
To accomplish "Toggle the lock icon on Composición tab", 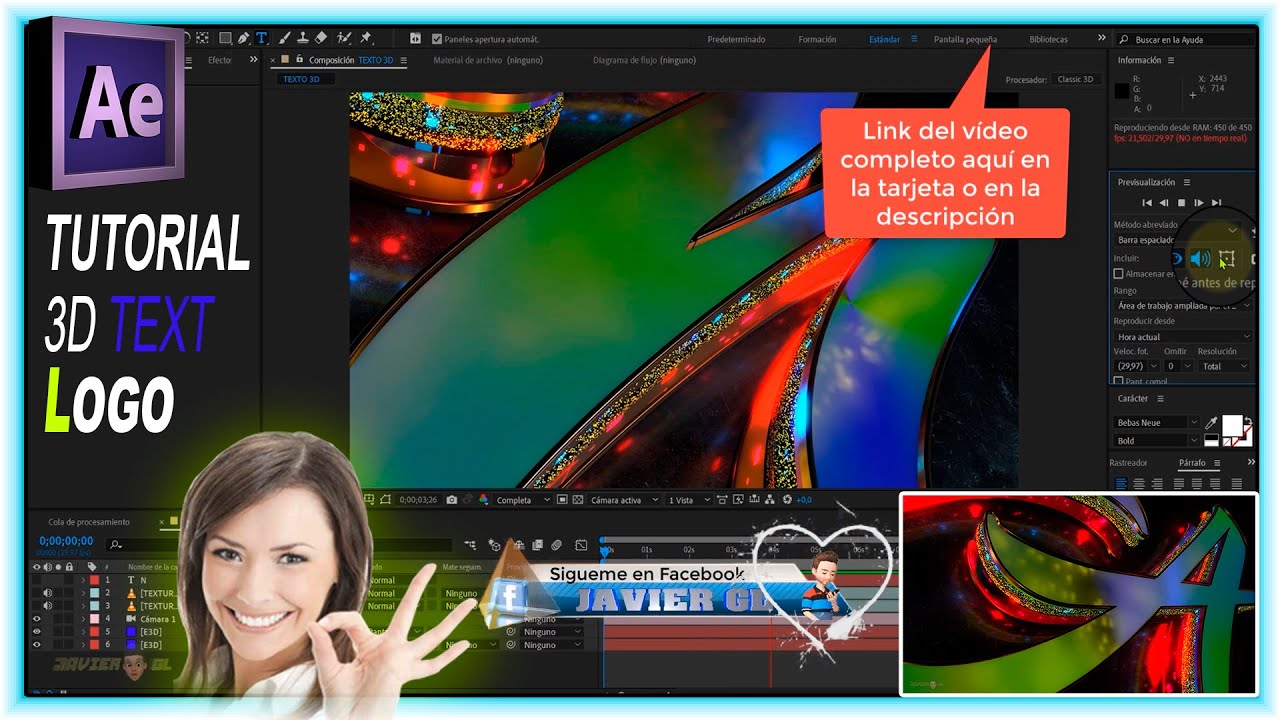I will (299, 59).
